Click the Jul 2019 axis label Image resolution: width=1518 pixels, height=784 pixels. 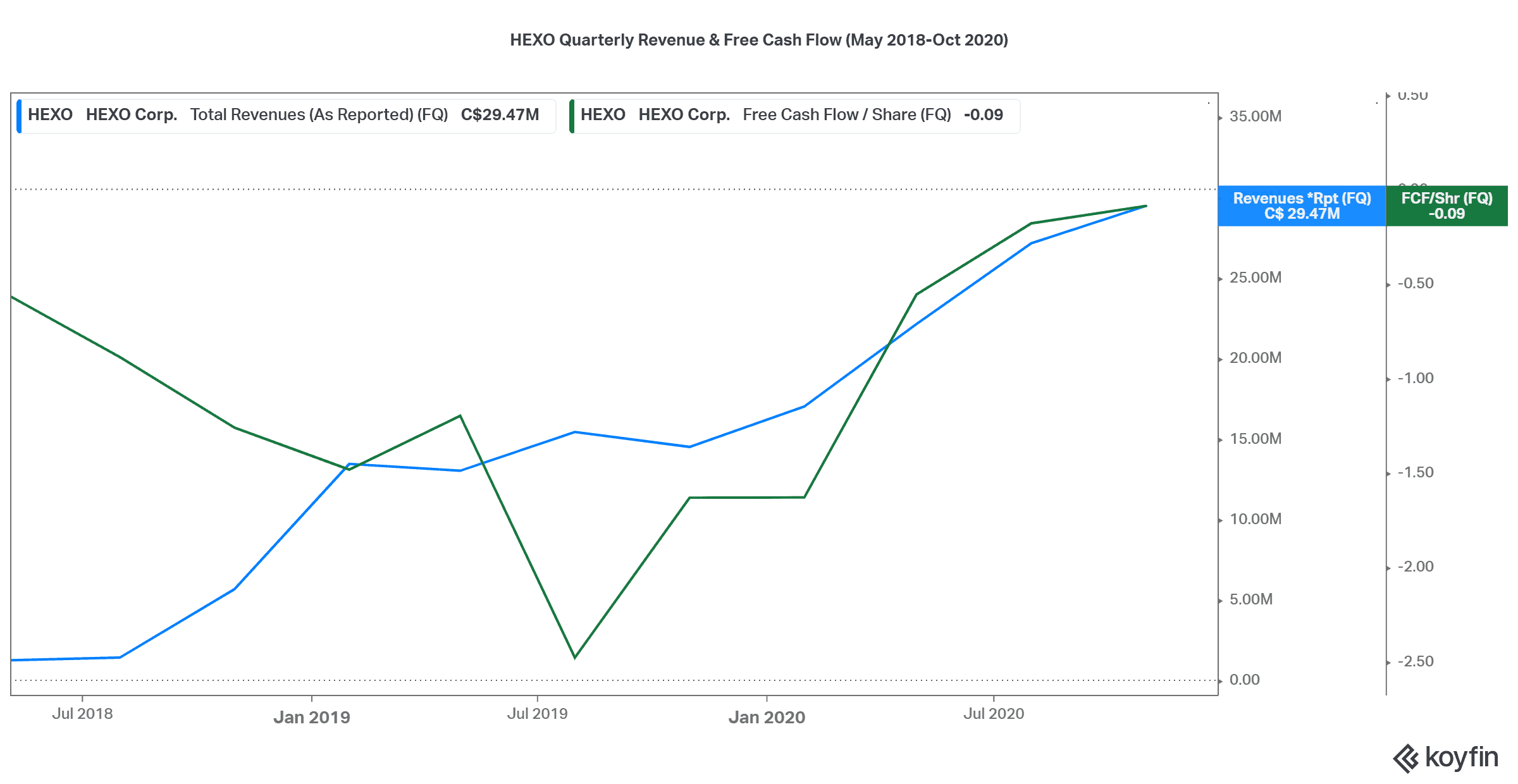click(537, 714)
